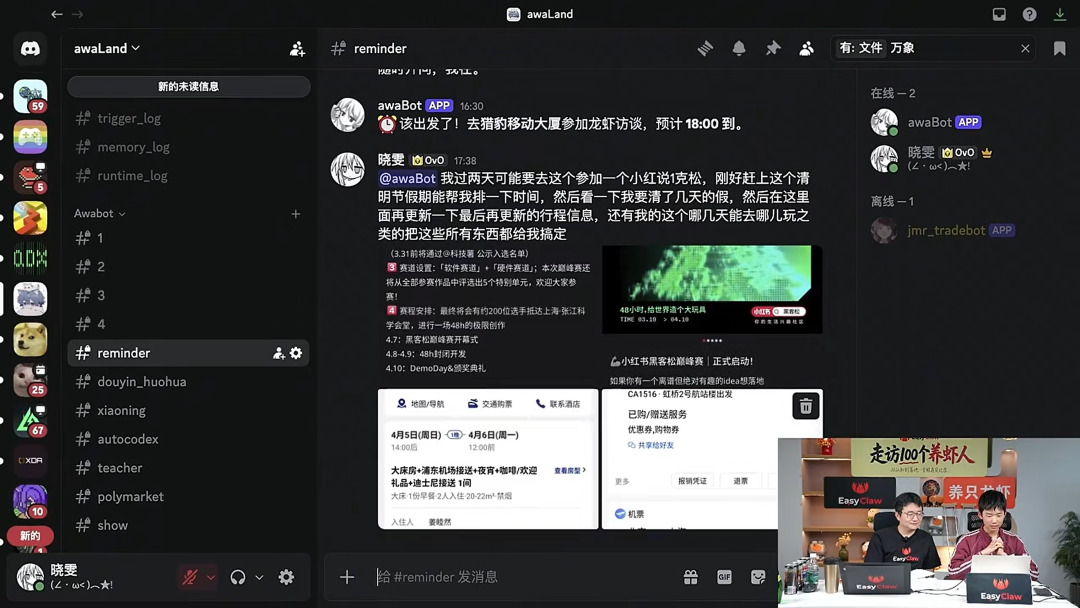Click the new unread messages banner

click(x=189, y=87)
